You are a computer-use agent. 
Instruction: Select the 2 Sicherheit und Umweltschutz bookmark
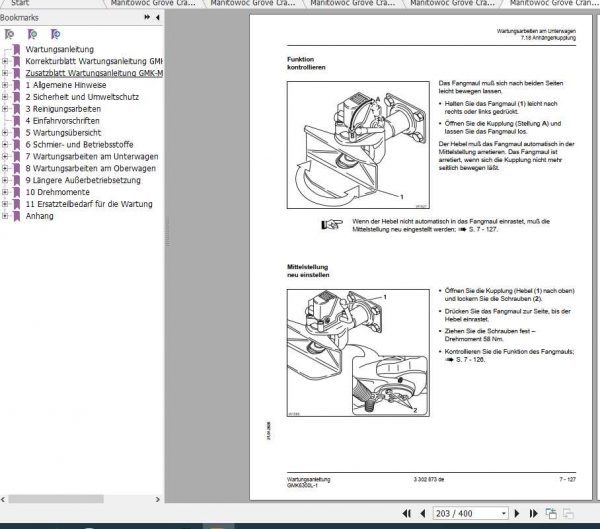[82, 97]
